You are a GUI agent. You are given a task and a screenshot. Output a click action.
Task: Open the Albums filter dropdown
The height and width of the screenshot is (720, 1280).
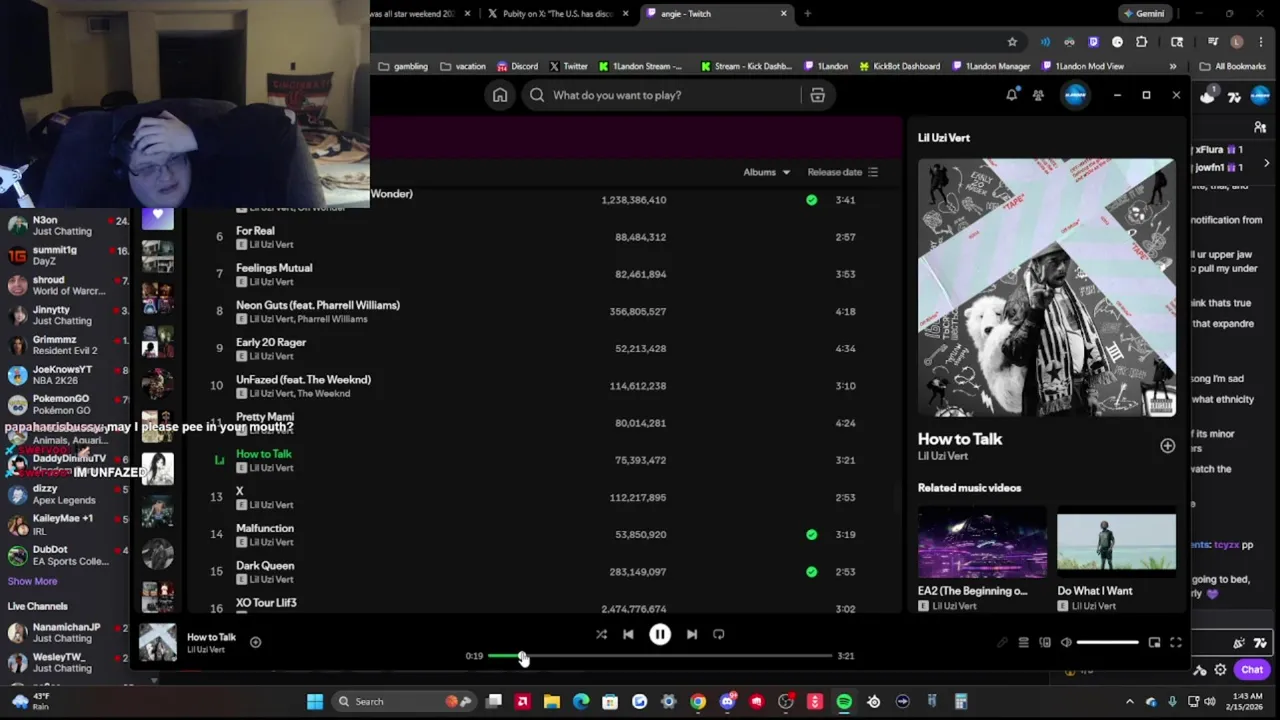[x=766, y=172]
